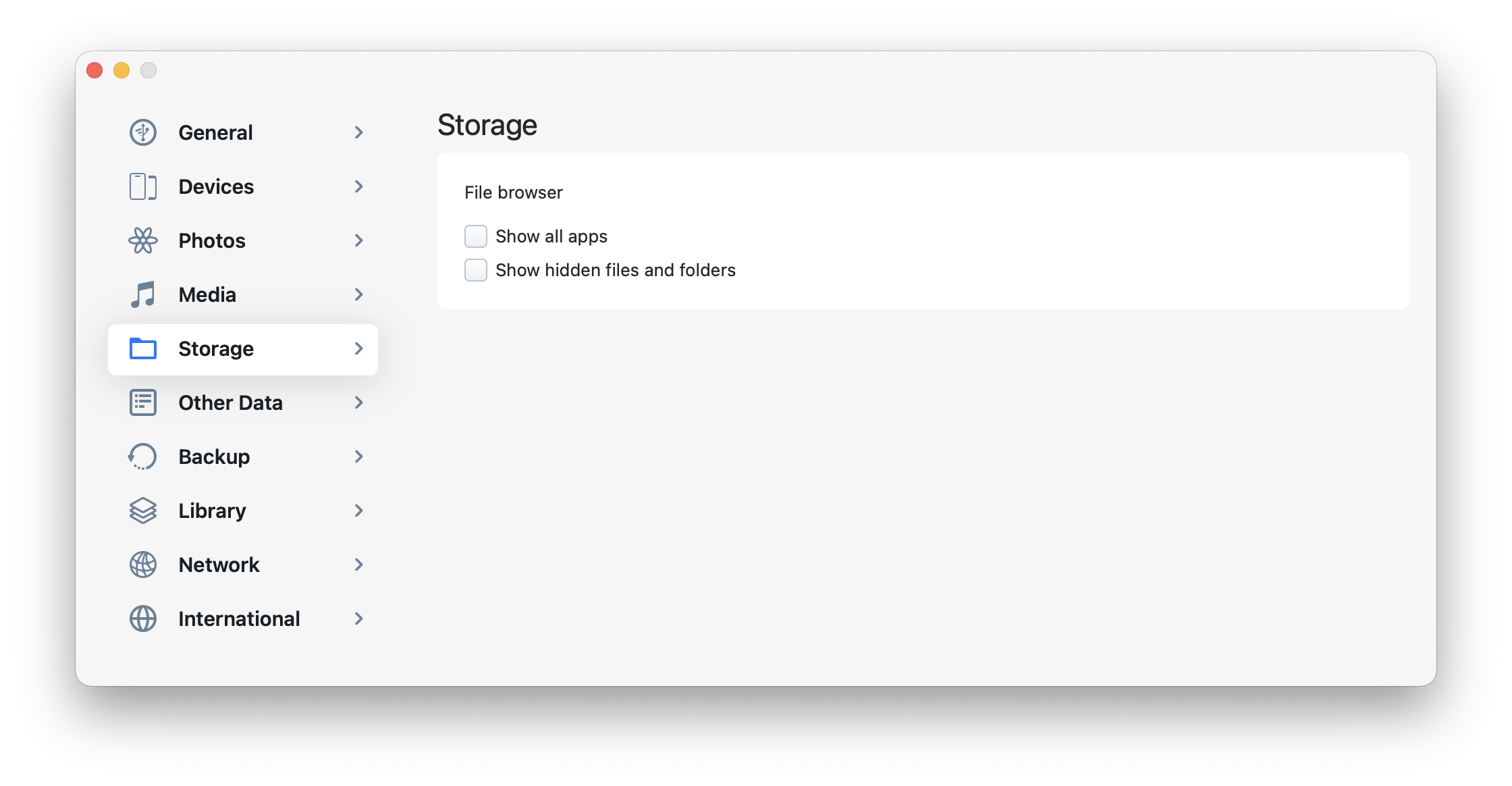
Task: Click the Library stacked layers icon
Action: click(143, 510)
